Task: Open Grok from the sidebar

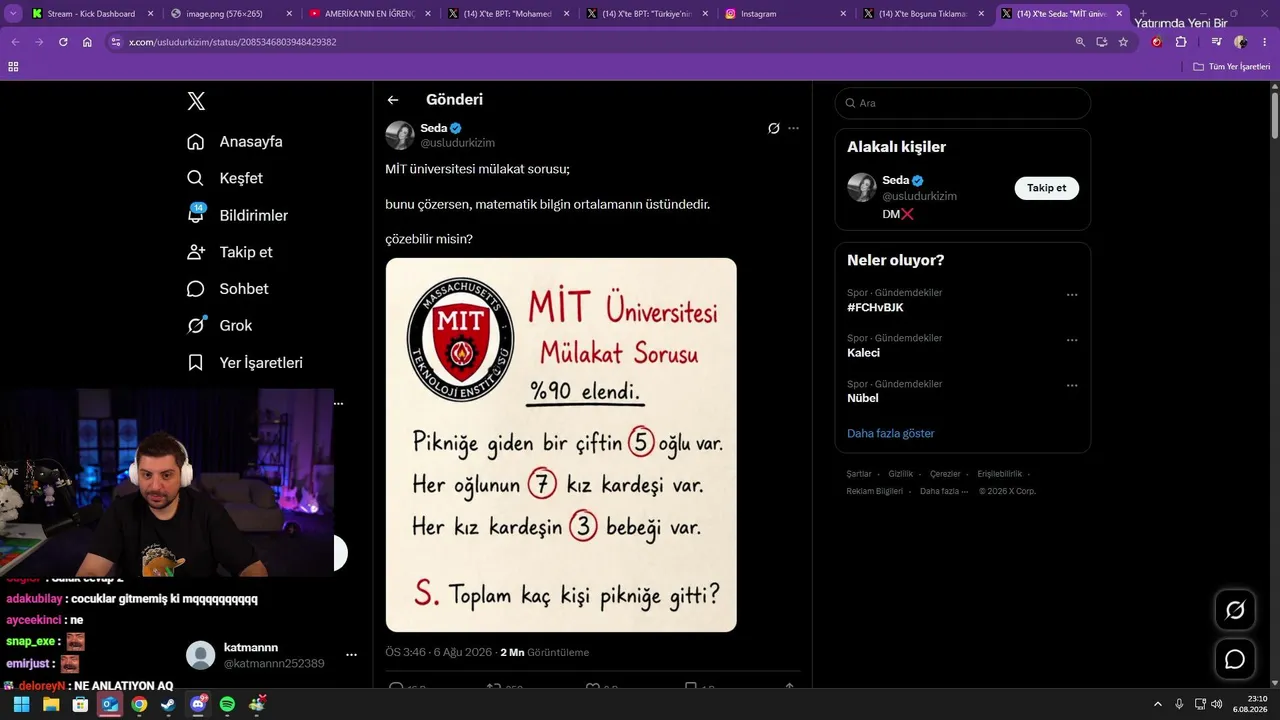Action: pos(219,326)
